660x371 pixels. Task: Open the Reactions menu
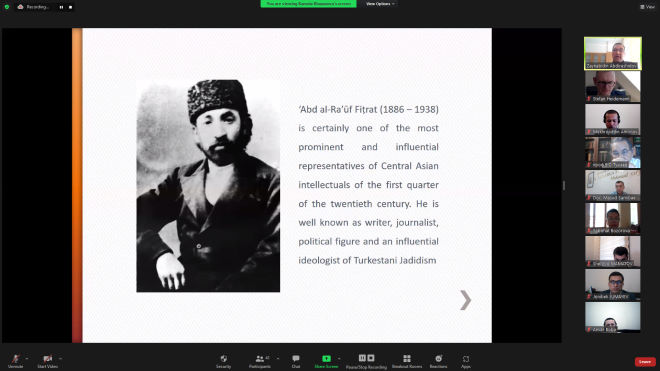click(x=439, y=358)
